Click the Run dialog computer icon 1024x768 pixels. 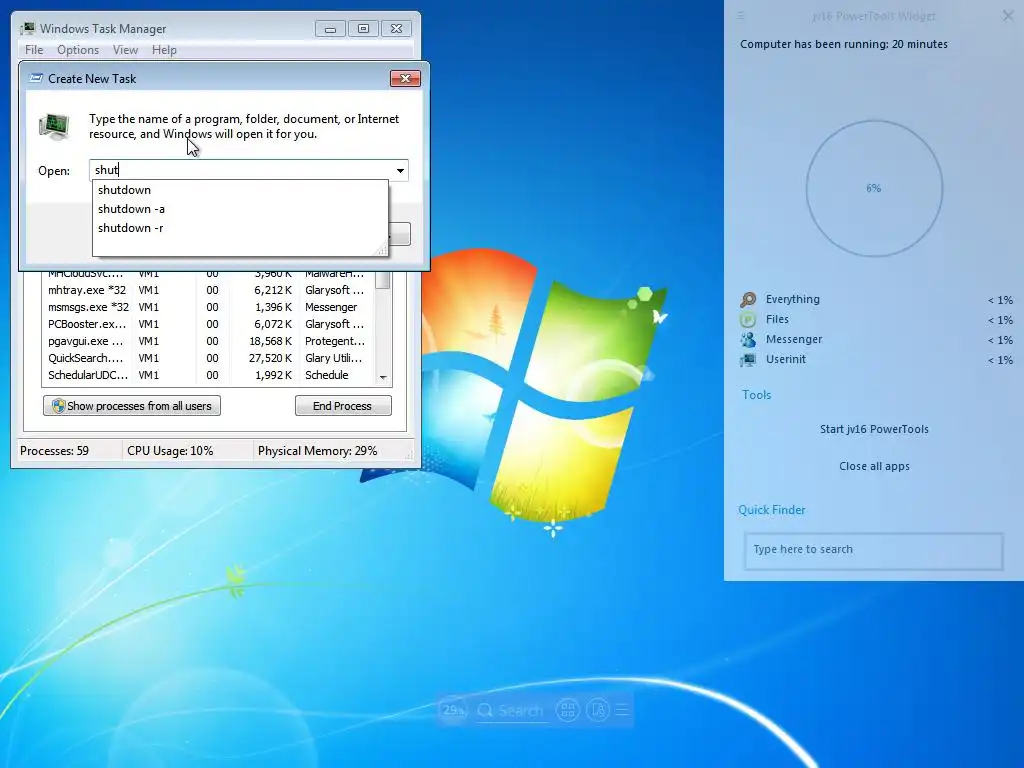pyautogui.click(x=54, y=127)
